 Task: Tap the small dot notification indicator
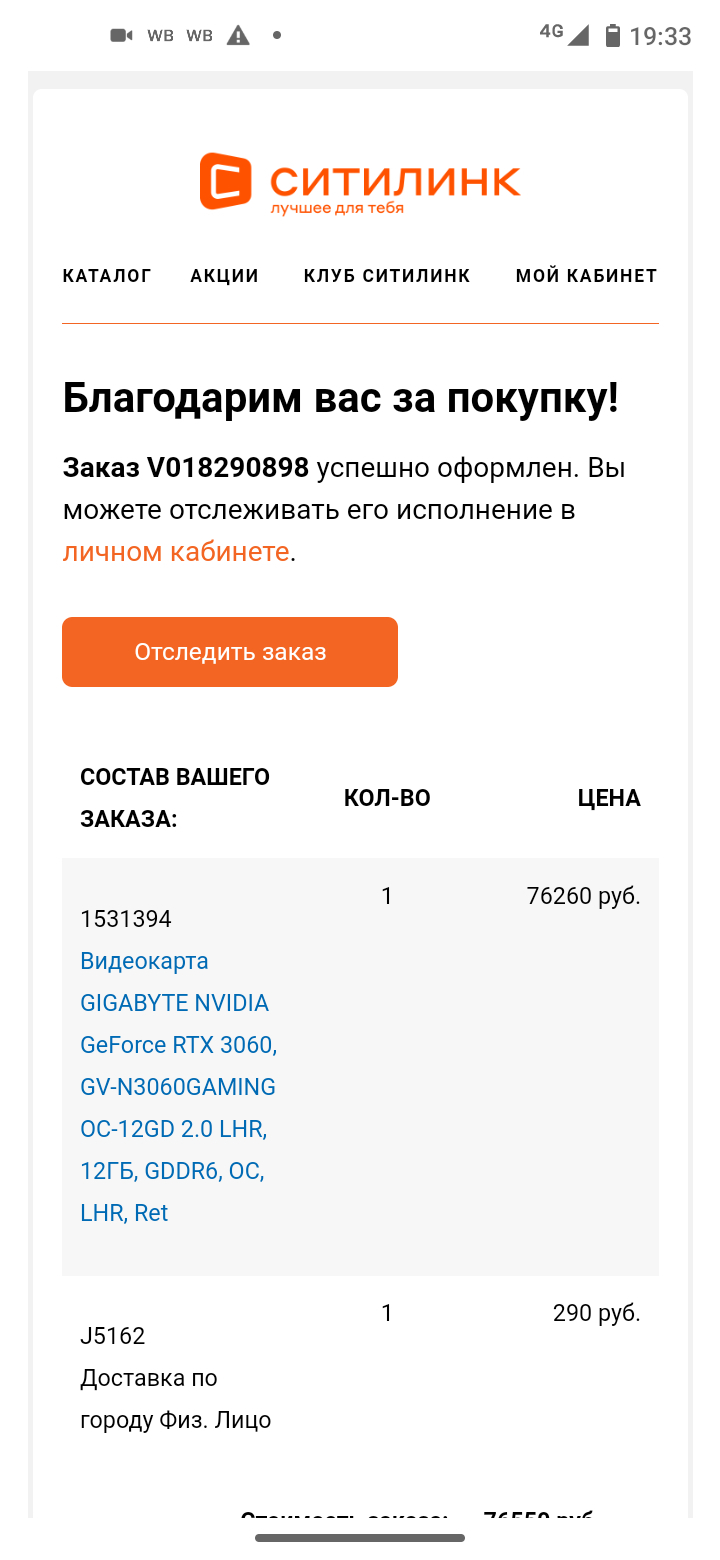click(x=277, y=36)
